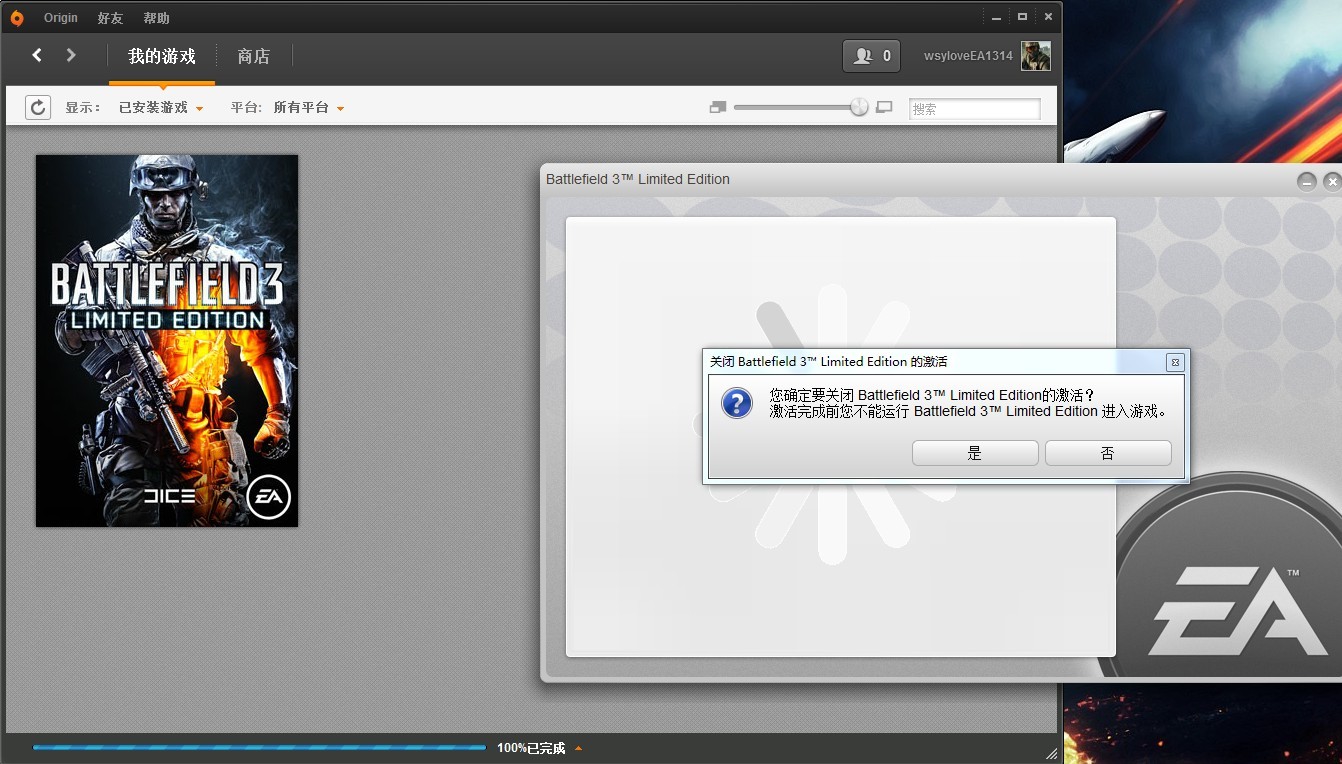Maximize the Origin window
This screenshot has width=1342, height=764.
tap(1022, 17)
